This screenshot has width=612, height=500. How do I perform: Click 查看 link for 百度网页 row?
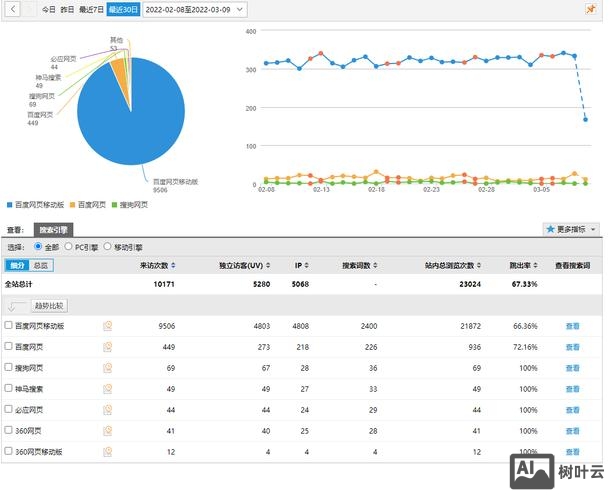point(572,347)
